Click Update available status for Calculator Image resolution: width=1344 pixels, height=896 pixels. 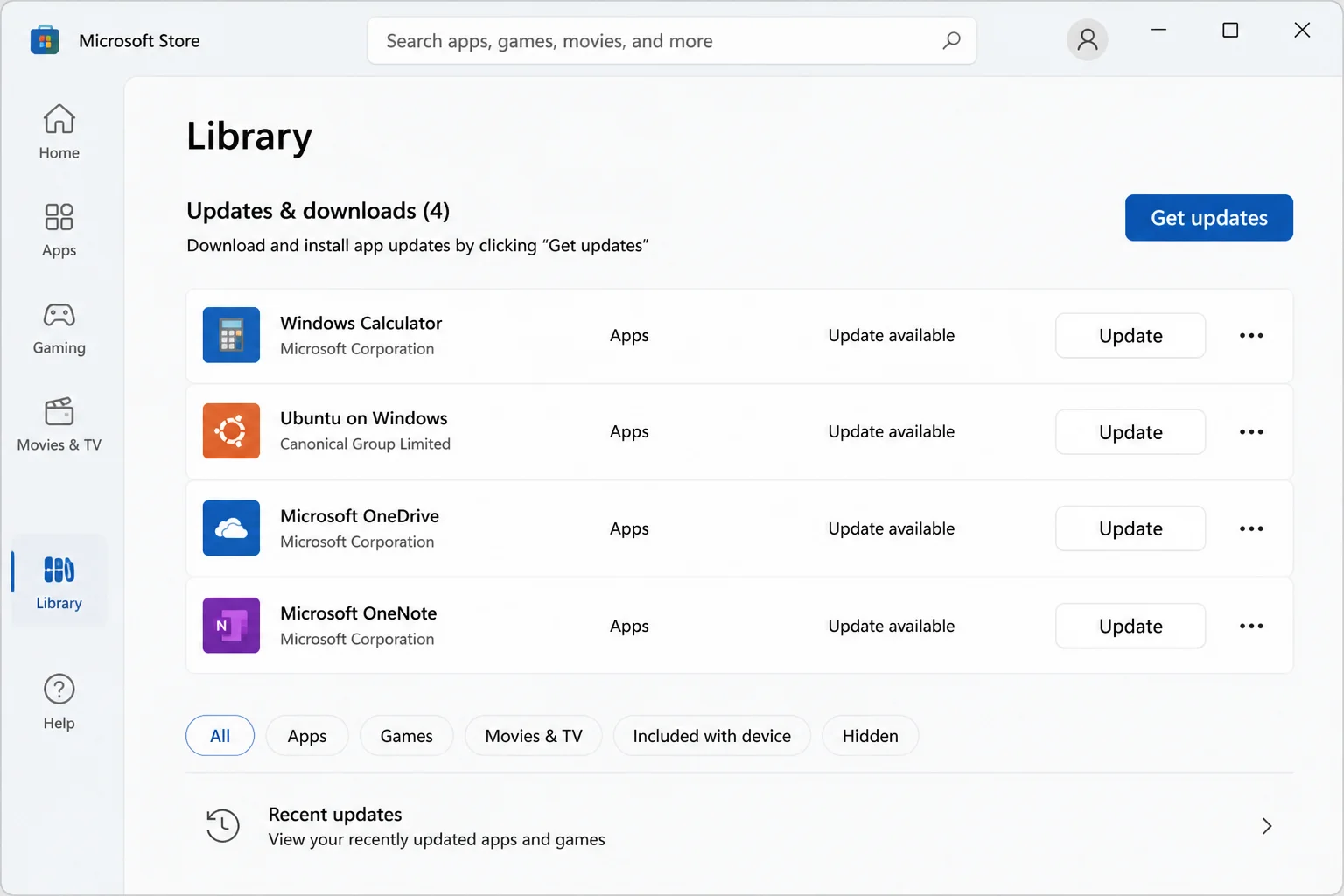point(891,335)
